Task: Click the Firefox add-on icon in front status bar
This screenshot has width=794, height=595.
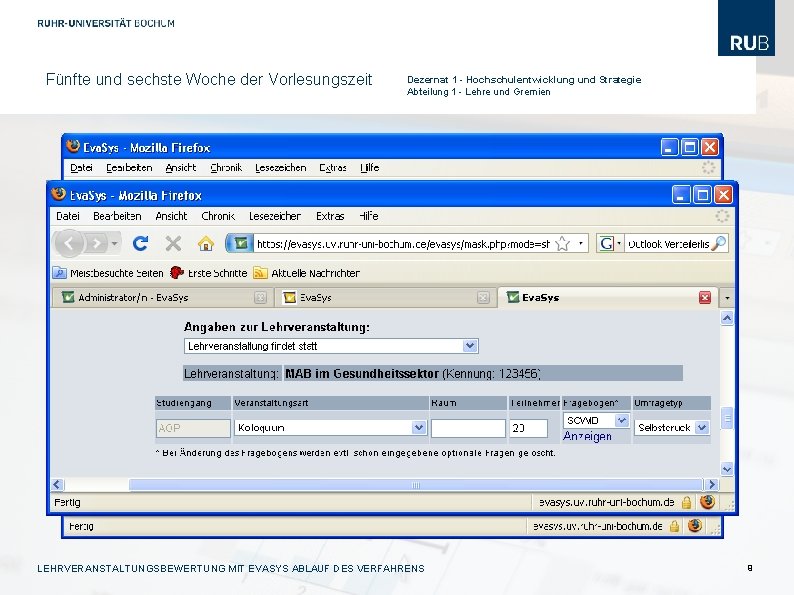Action: click(x=707, y=502)
